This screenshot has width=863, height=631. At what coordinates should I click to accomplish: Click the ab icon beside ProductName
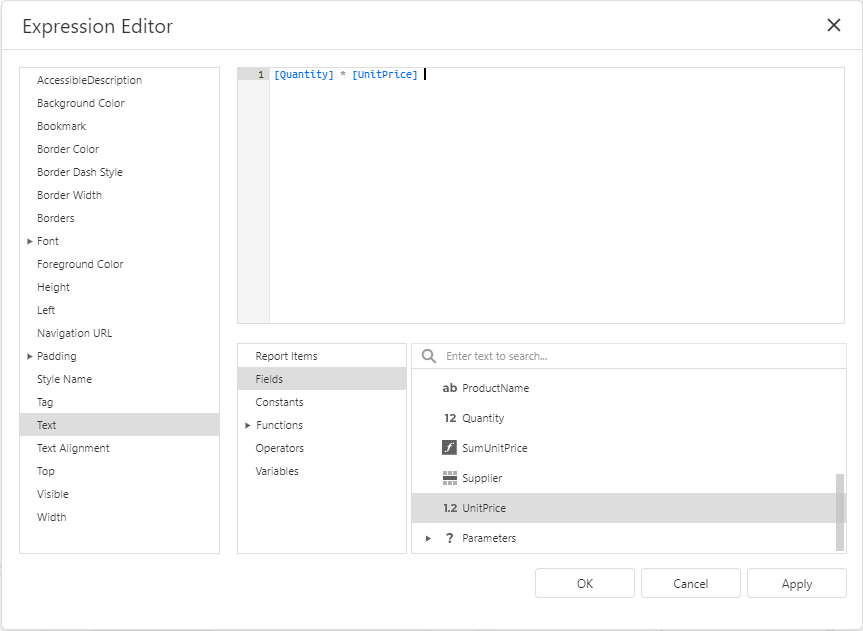[x=450, y=388]
